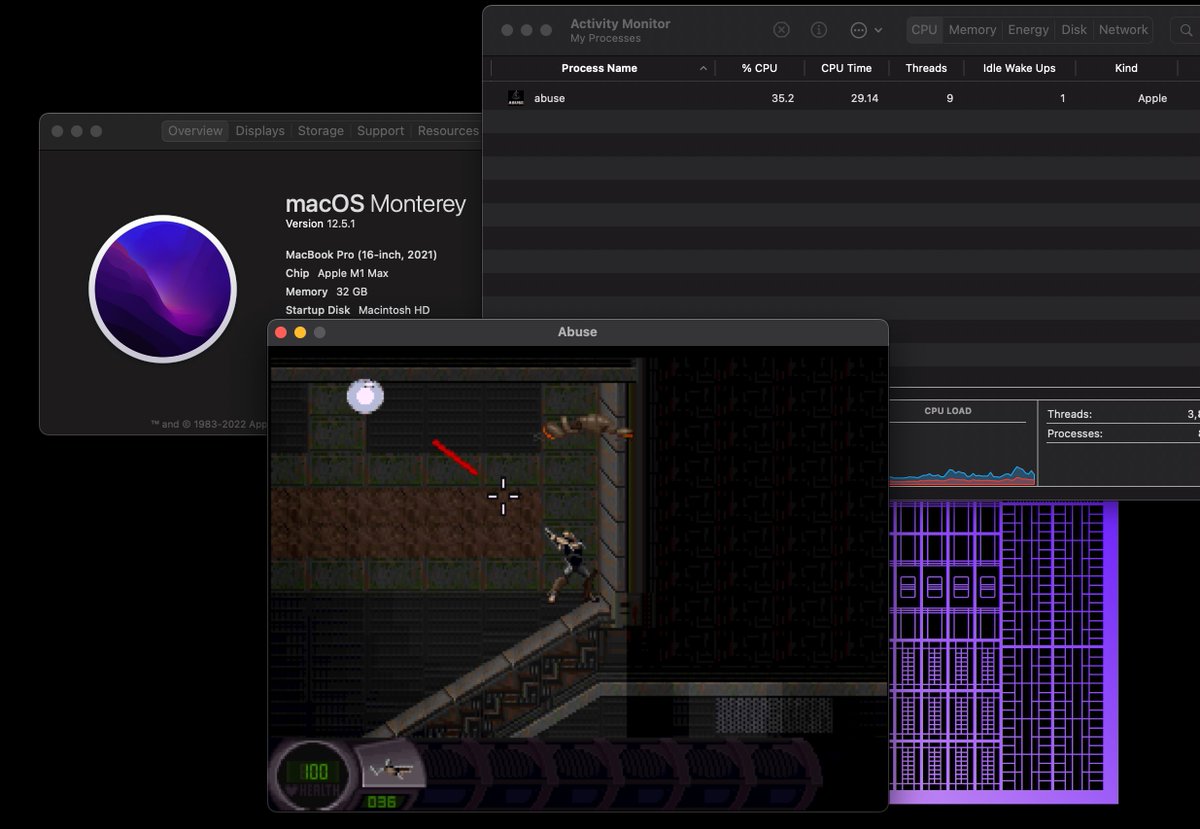Select the abuse process row name
The height and width of the screenshot is (829, 1200).
[549, 98]
